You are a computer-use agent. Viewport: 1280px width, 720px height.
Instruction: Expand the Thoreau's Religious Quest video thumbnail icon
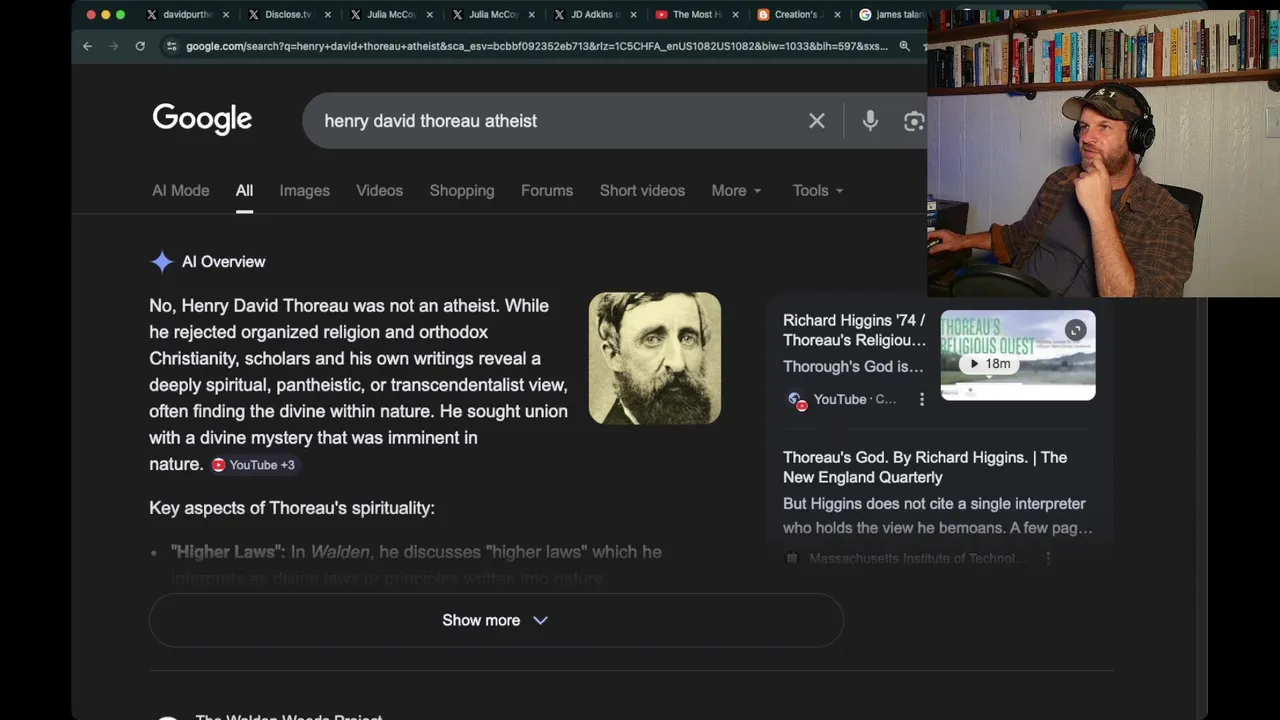tap(1075, 330)
